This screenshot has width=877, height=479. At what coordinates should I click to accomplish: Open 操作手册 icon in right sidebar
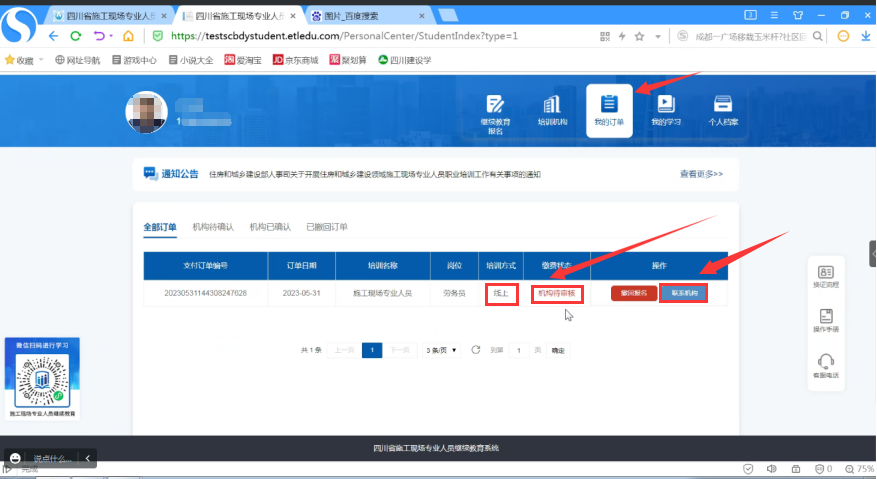pos(825,321)
